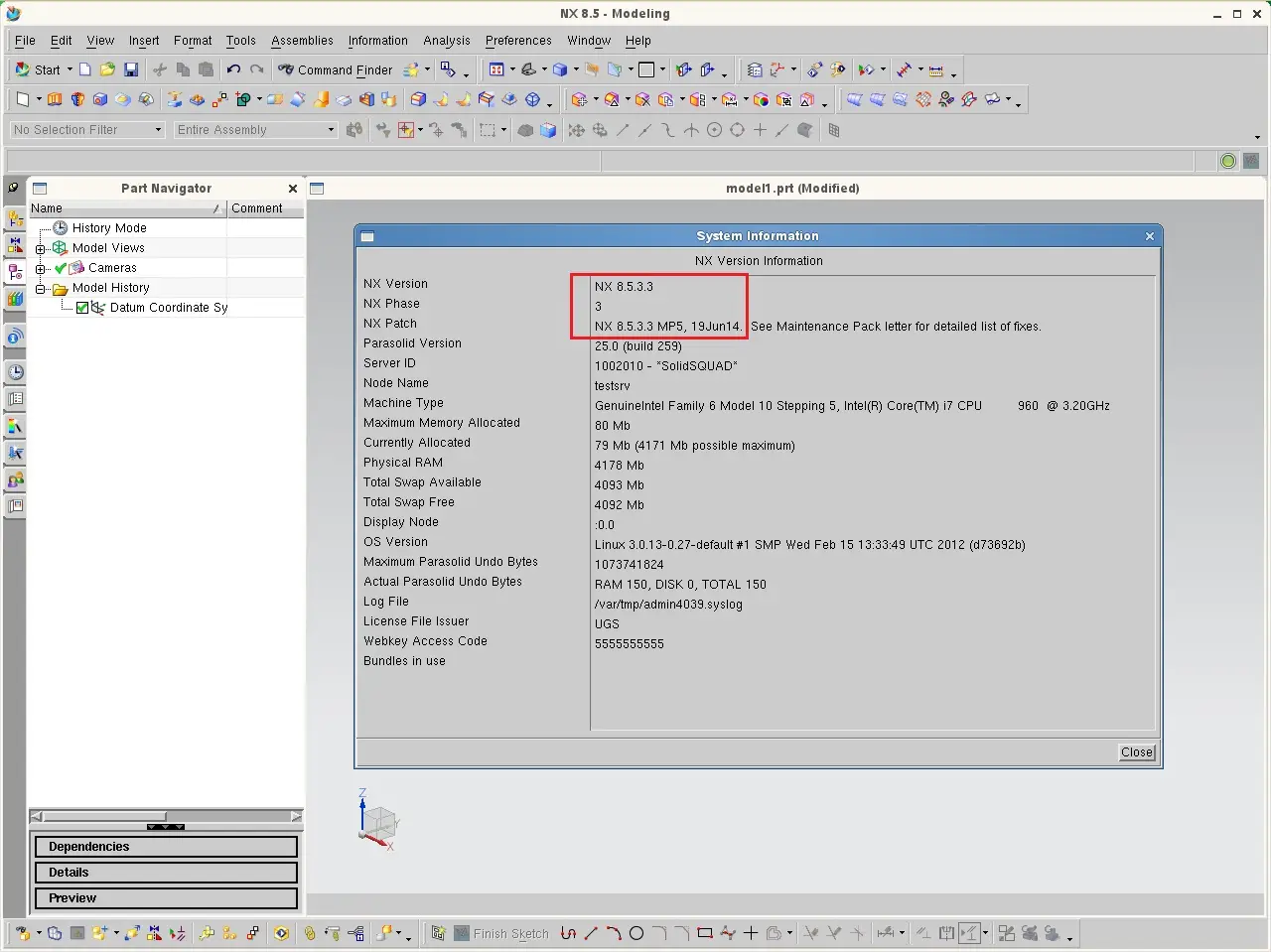
Task: Click Close button in System Information dialog
Action: coord(1137,752)
